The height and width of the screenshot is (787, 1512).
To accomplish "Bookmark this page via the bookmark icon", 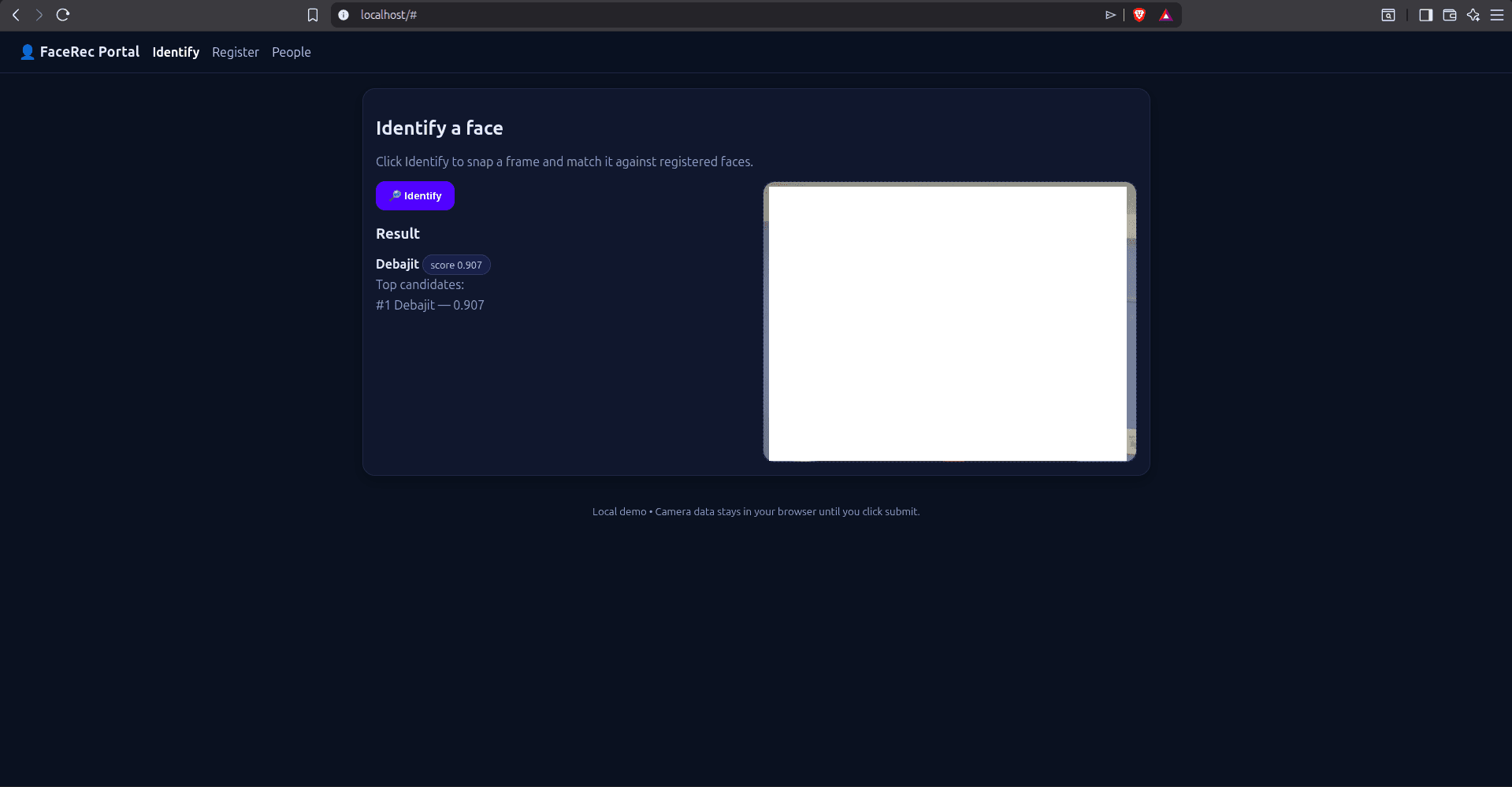I will coord(313,15).
